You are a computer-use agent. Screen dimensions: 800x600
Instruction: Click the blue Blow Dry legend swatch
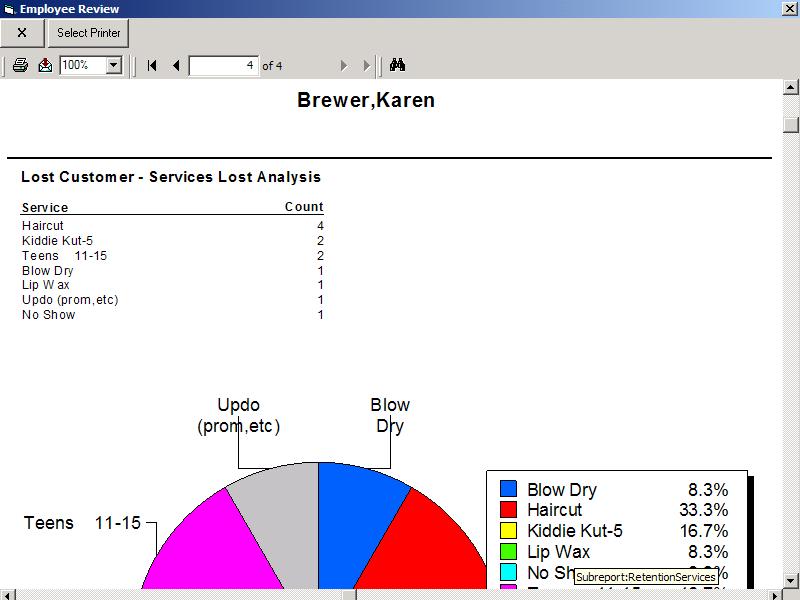click(508, 489)
